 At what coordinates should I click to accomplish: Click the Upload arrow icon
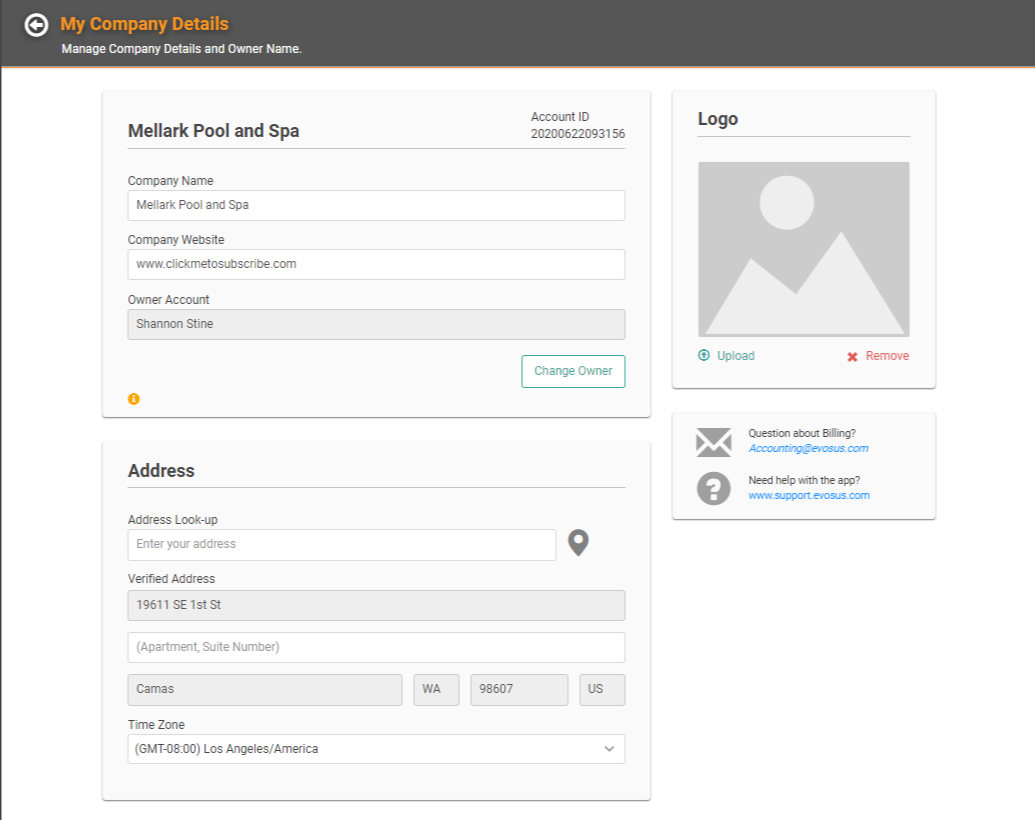tap(704, 355)
